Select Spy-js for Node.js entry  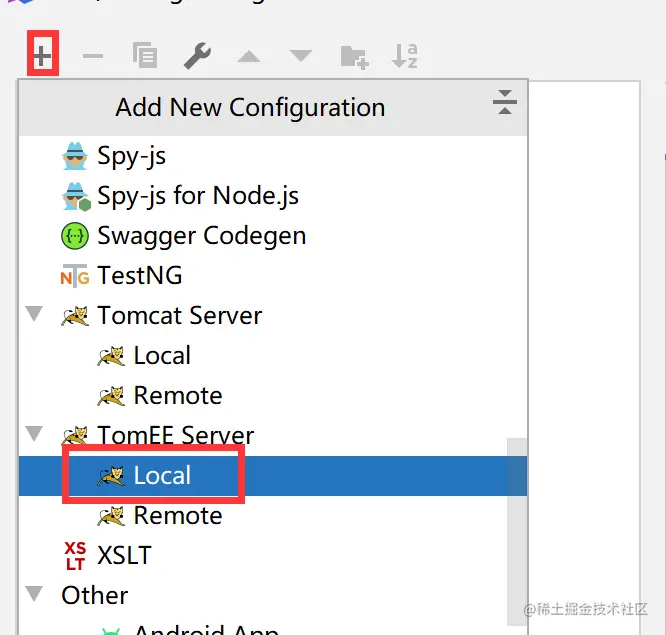pyautogui.click(x=273, y=196)
